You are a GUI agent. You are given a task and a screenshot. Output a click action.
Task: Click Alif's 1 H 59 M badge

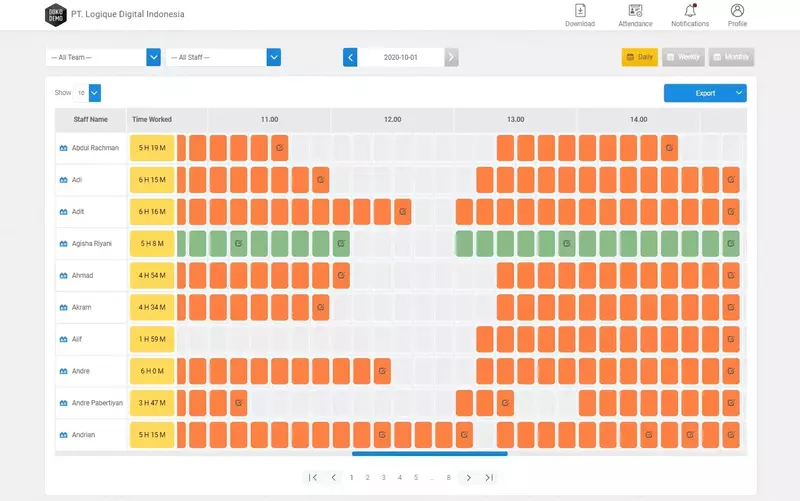coord(152,339)
